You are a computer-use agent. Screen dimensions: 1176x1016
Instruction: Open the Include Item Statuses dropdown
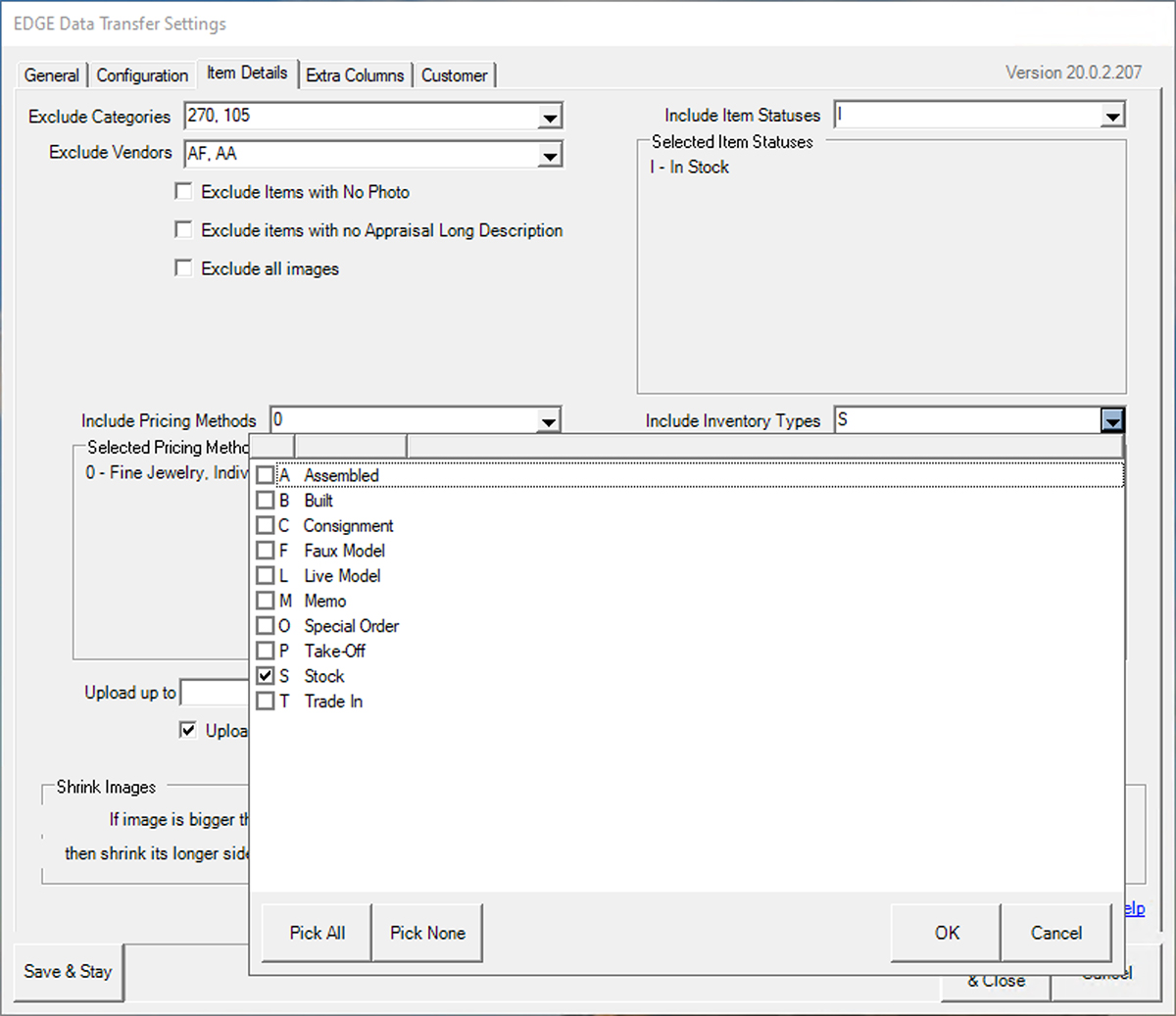pos(1111,117)
